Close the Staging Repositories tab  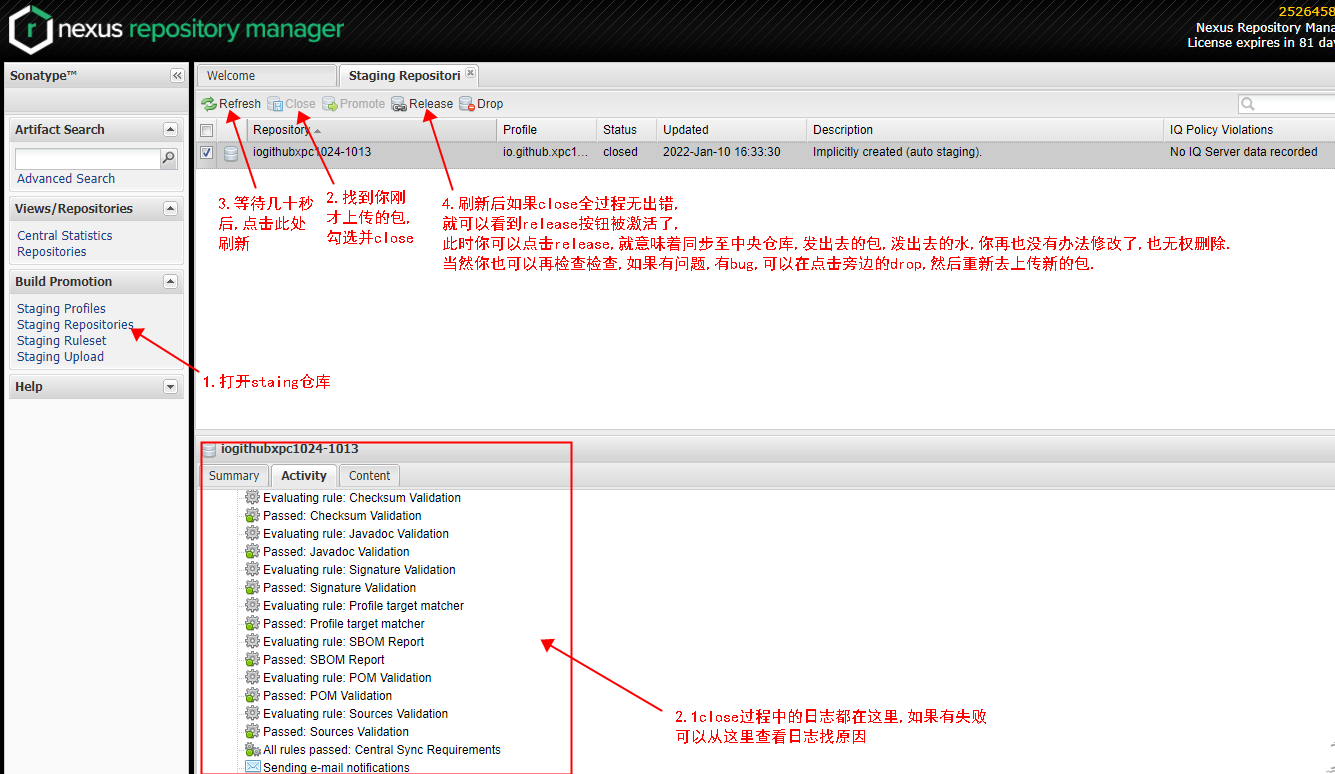[x=471, y=73]
